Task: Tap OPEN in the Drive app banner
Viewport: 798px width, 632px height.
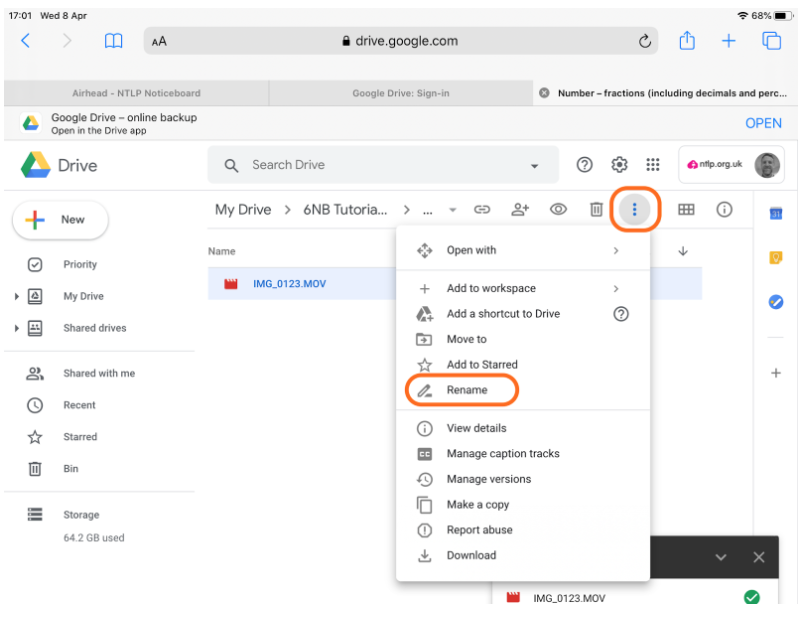Action: point(763,123)
